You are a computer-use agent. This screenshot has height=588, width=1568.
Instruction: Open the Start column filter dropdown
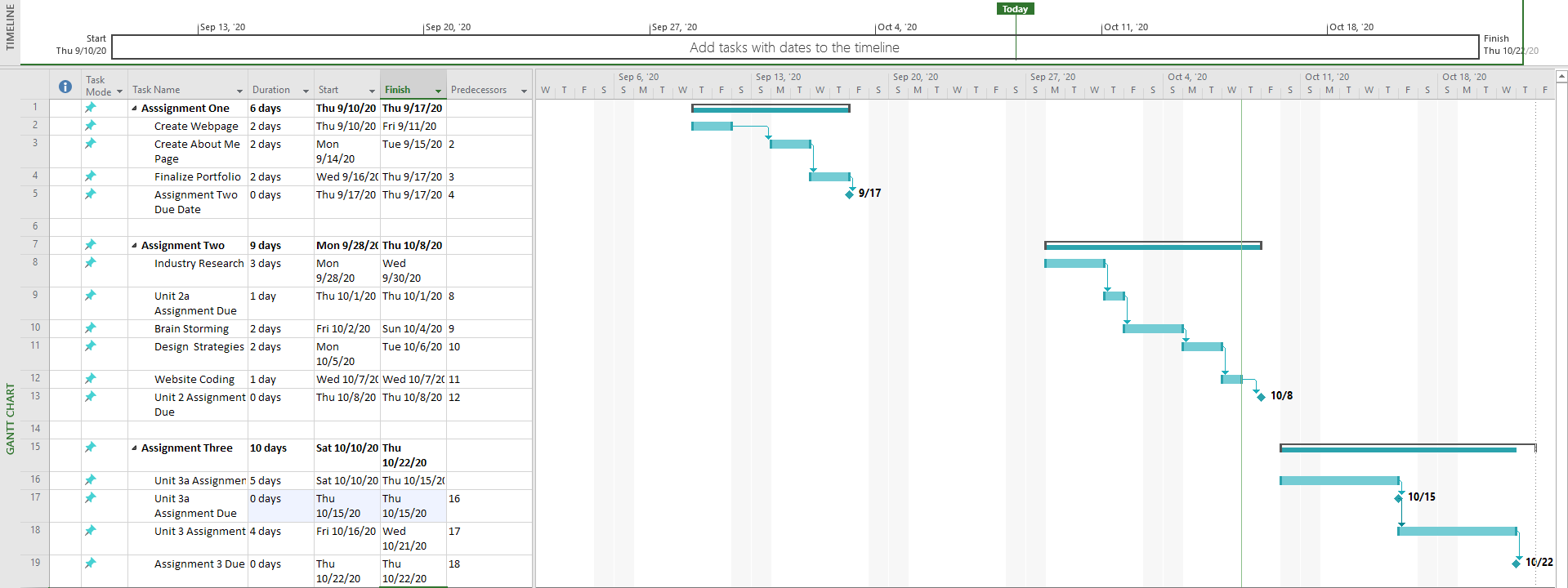tap(372, 91)
